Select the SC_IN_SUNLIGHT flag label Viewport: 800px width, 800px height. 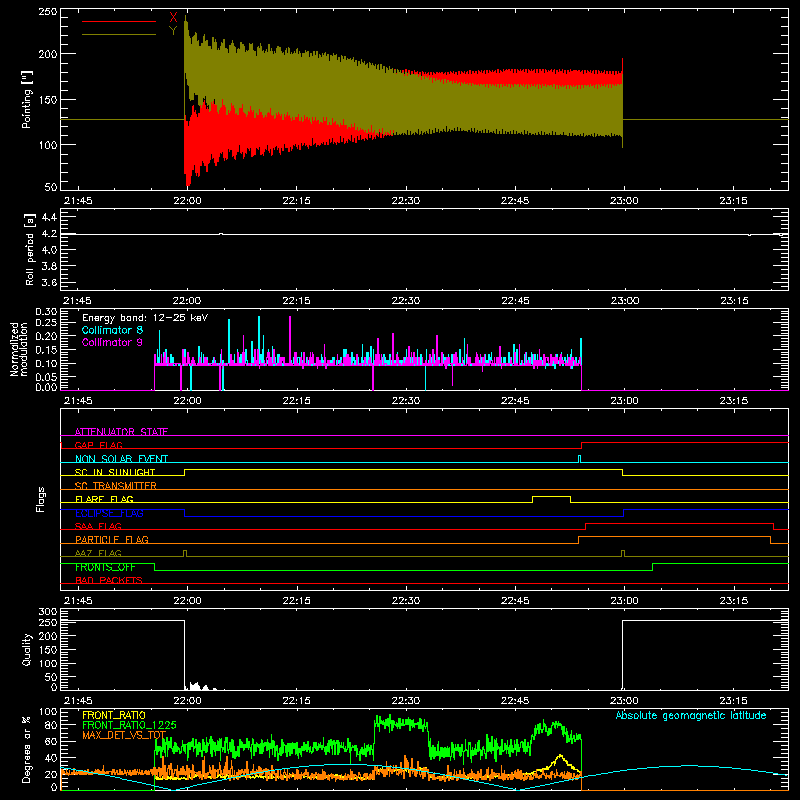tap(115, 472)
